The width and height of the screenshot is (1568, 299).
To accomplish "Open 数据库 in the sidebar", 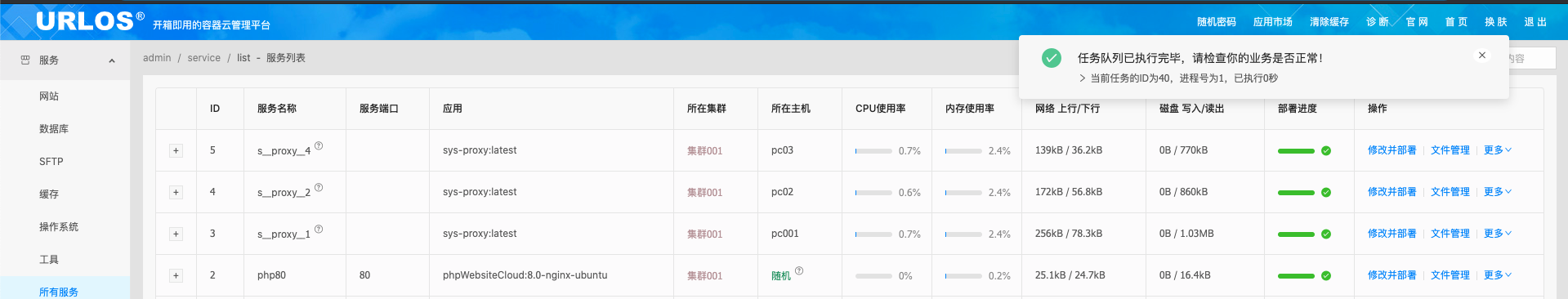I will tap(54, 129).
